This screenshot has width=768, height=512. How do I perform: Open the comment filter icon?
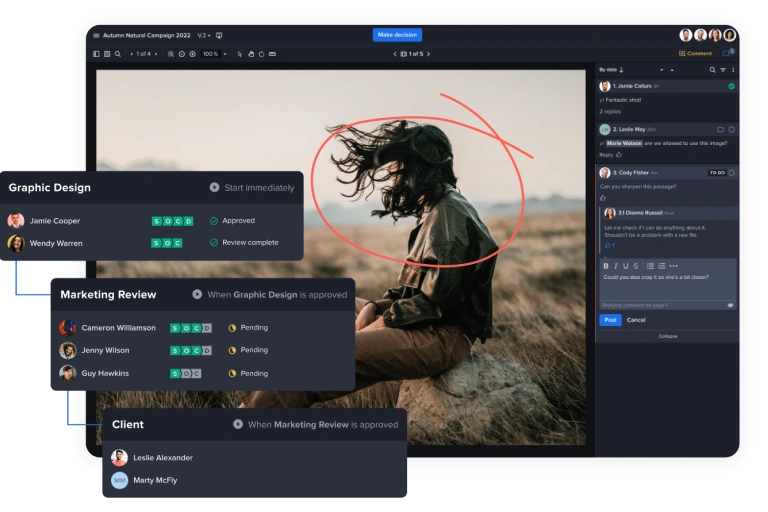tap(723, 70)
